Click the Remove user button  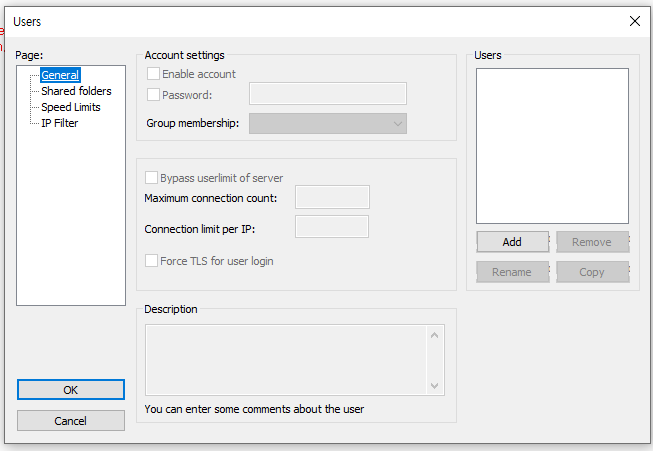tap(592, 242)
